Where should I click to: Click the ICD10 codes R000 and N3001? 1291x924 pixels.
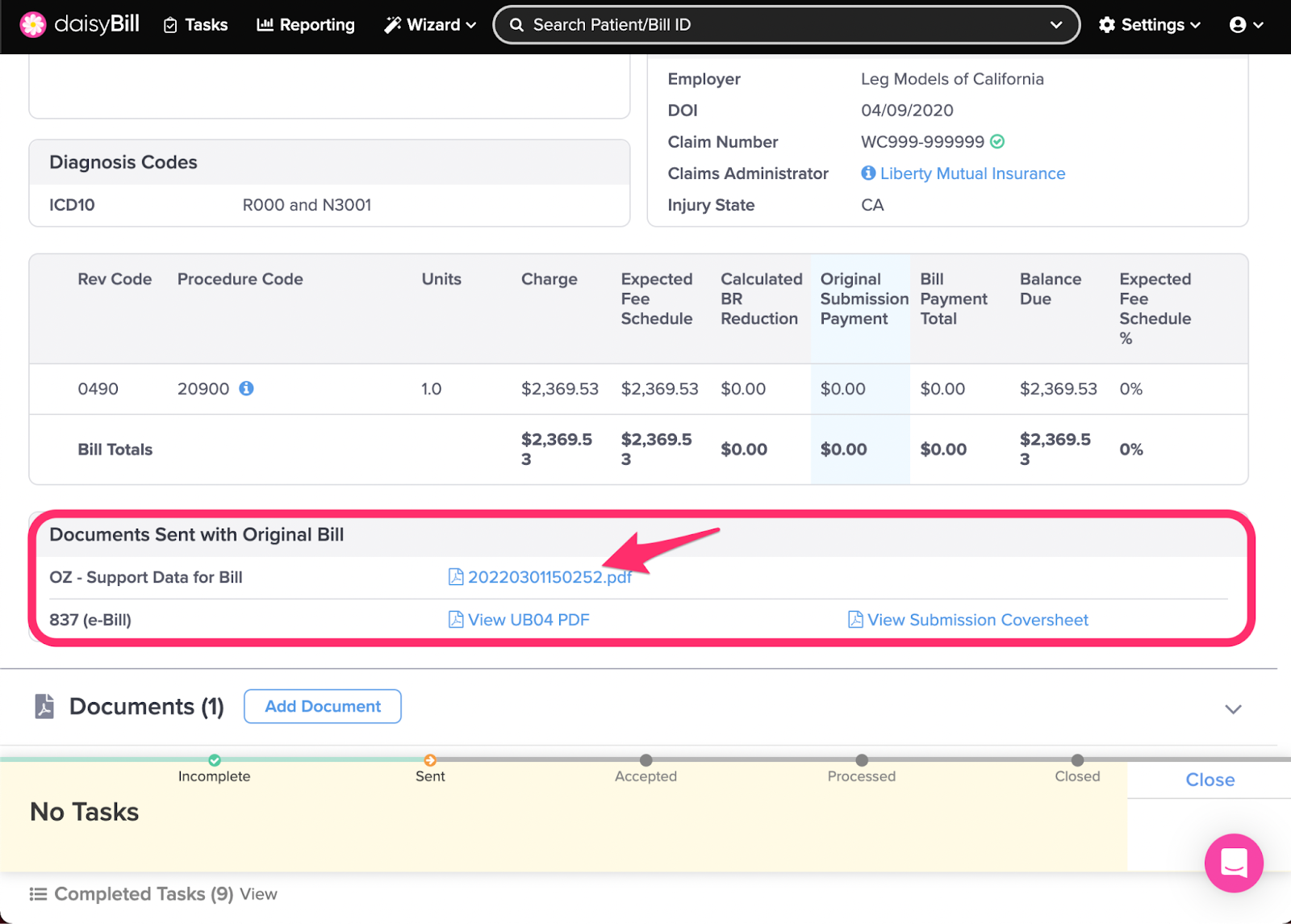pos(307,205)
